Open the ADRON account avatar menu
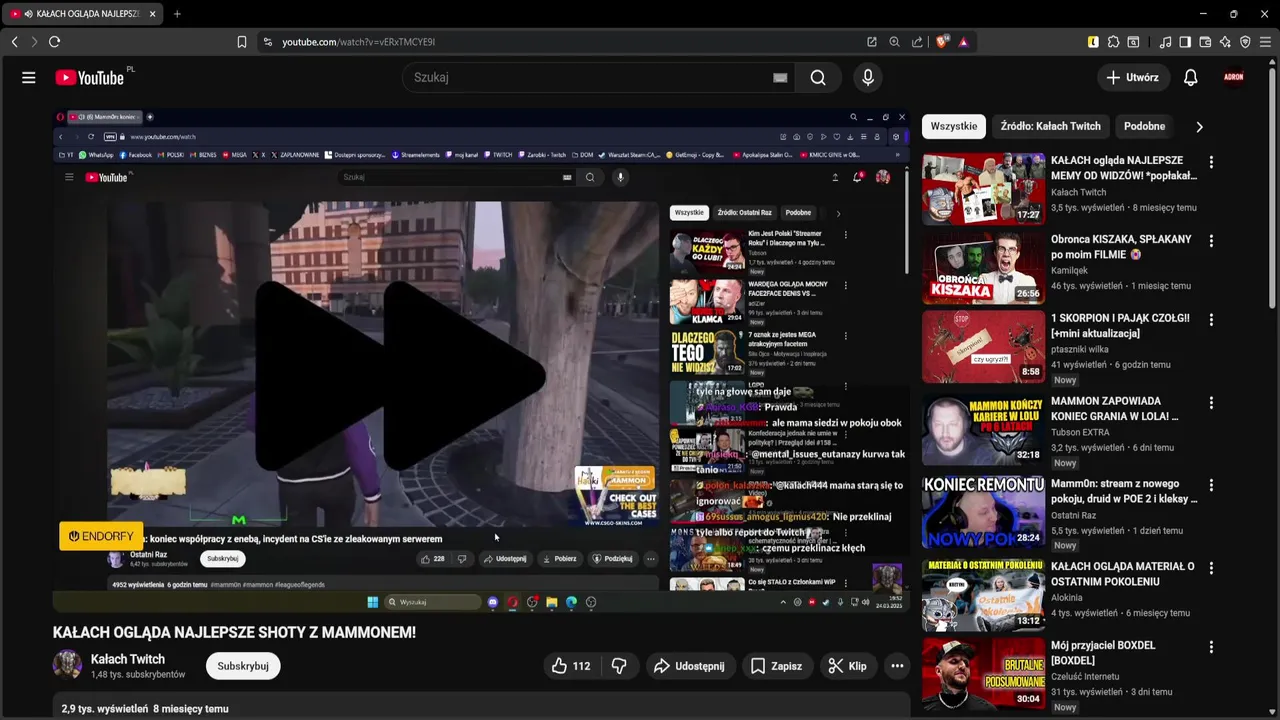 (x=1234, y=77)
